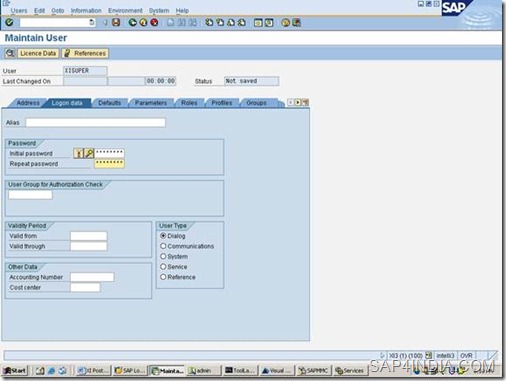The image size is (506, 381).
Task: Open the command field history dropdown
Action: [x=92, y=22]
